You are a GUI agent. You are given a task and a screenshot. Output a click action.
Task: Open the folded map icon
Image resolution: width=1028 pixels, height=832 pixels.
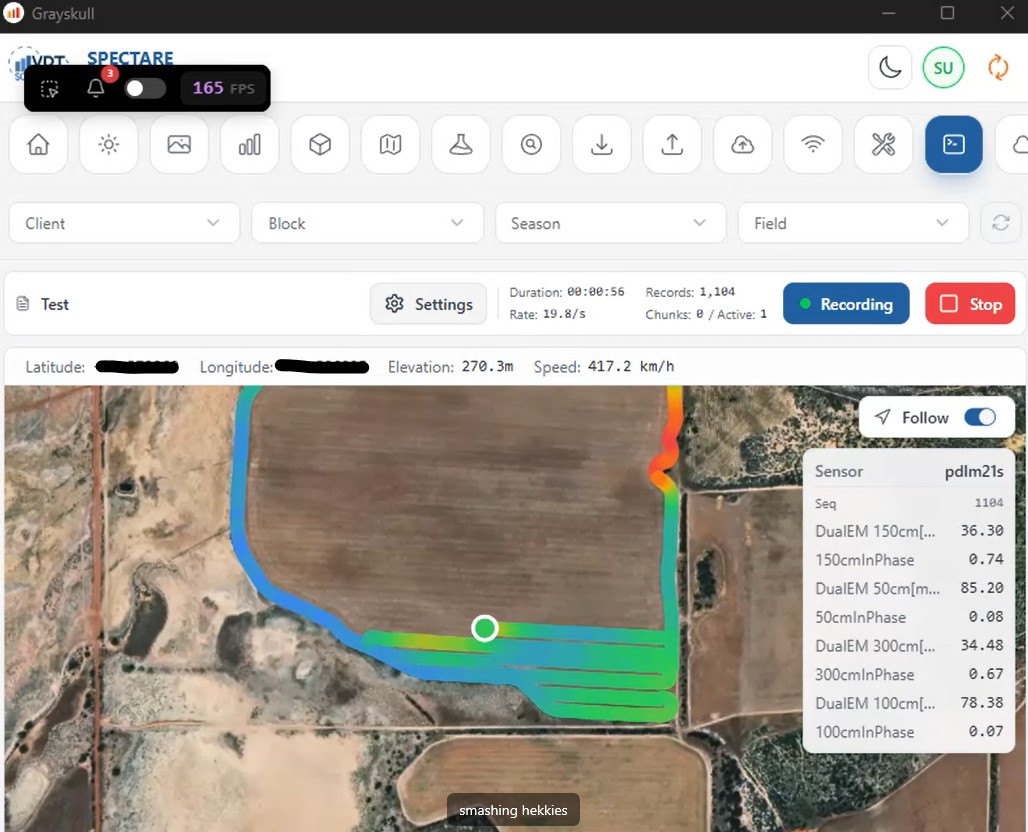tap(390, 144)
